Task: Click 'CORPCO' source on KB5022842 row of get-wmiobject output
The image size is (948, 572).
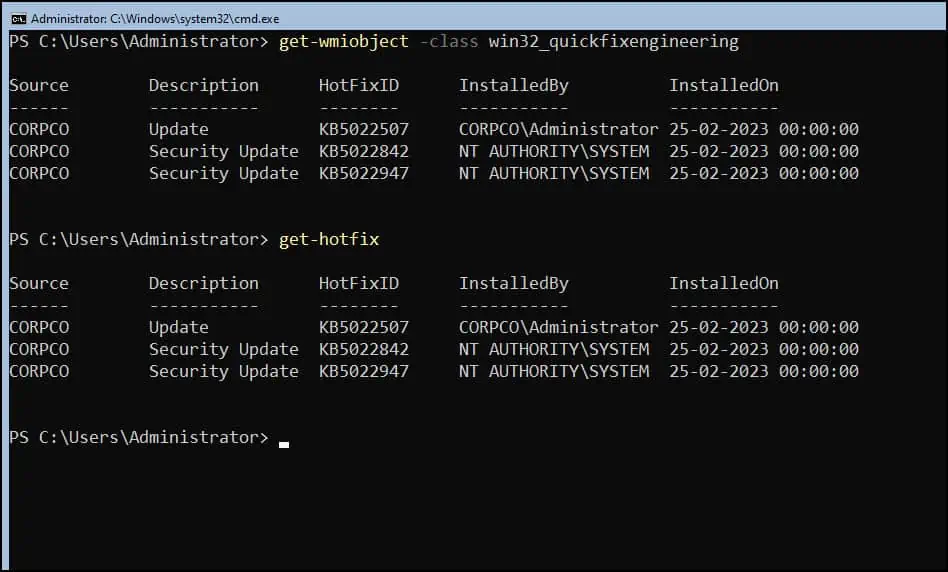Action: (x=39, y=152)
